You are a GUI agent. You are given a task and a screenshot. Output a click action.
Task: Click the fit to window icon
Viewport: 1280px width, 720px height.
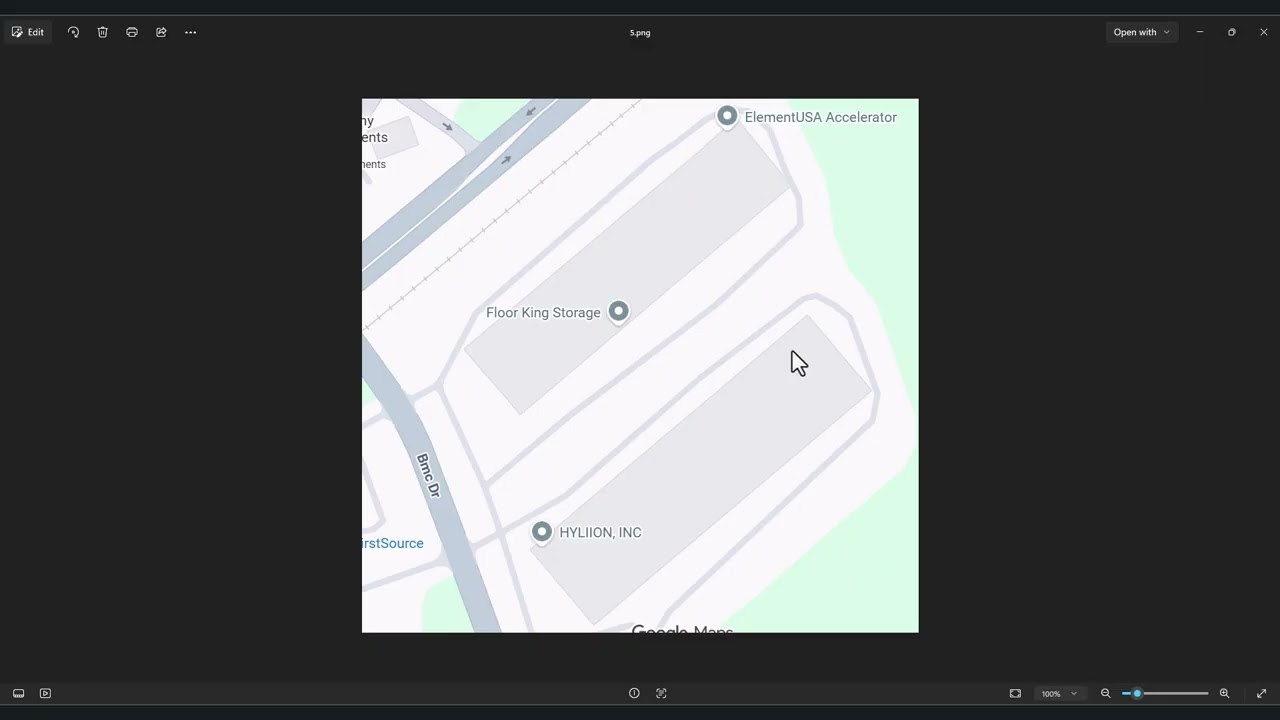pos(1015,693)
